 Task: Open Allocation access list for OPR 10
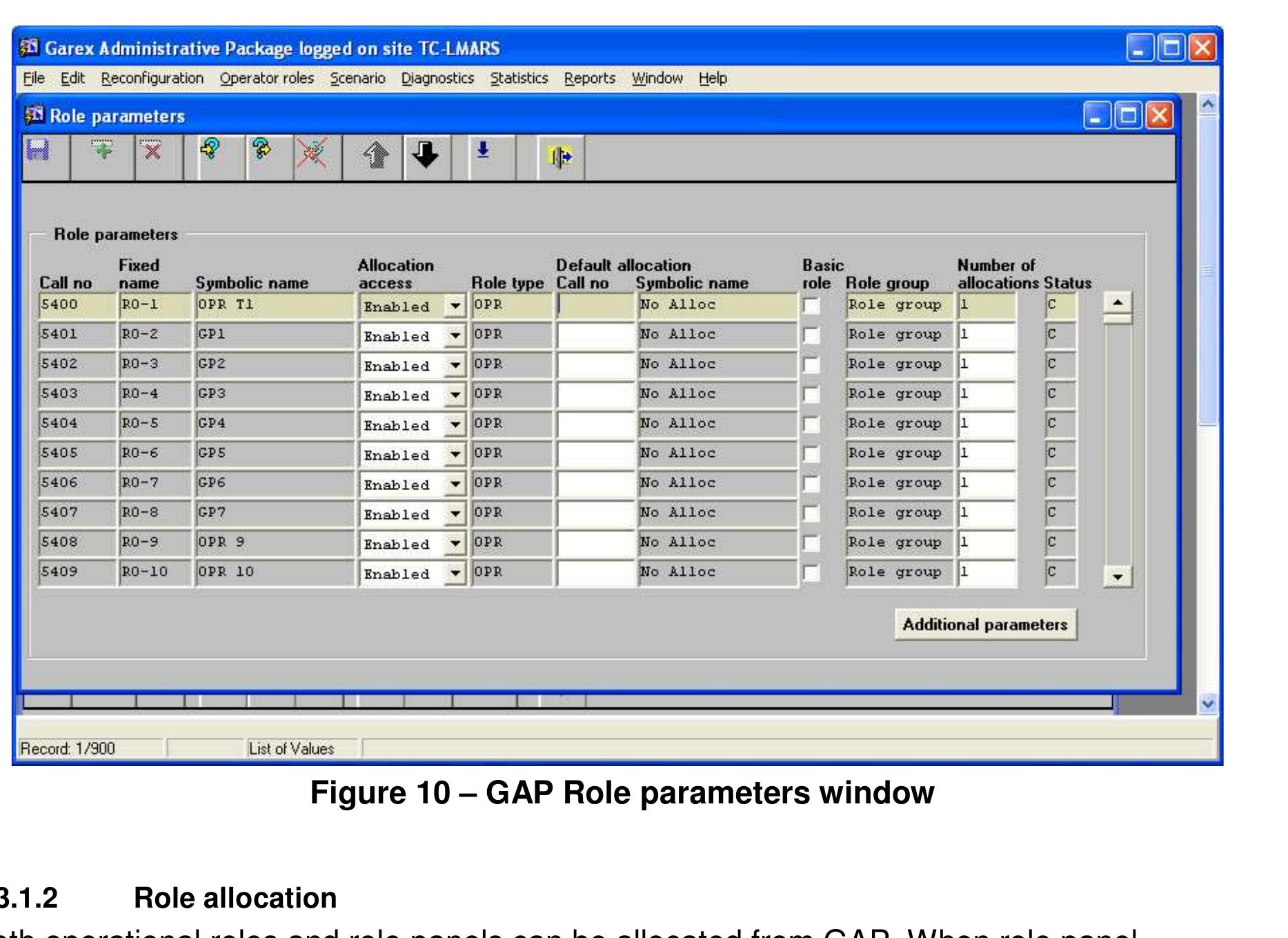457,573
